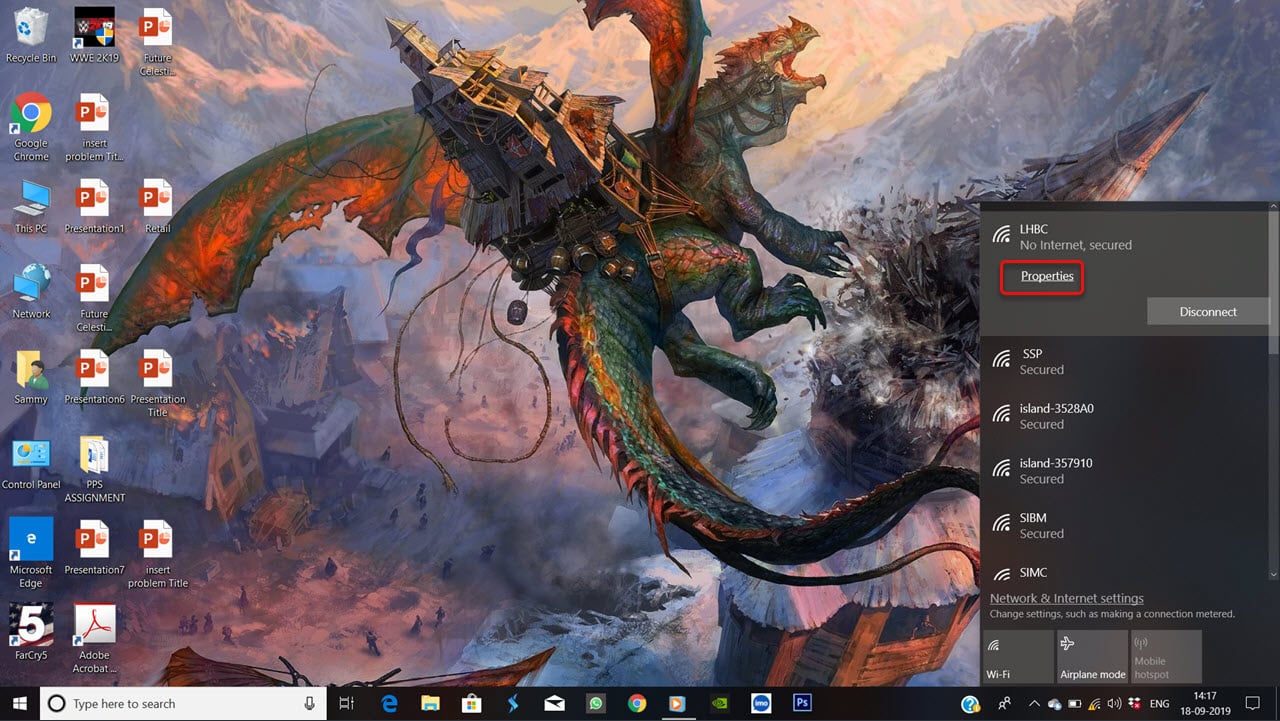The width and height of the screenshot is (1280, 721).
Task: Open the Action Center notifications icon
Action: tap(1252, 704)
